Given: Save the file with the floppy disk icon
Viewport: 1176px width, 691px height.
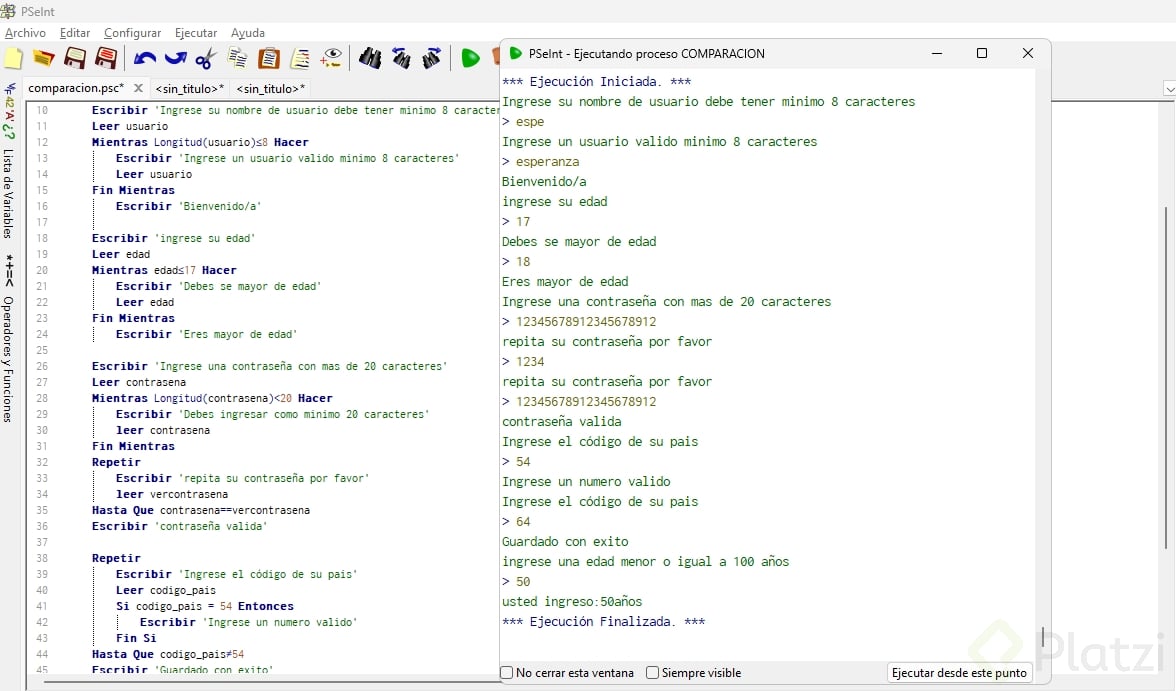Looking at the screenshot, I should click(75, 58).
